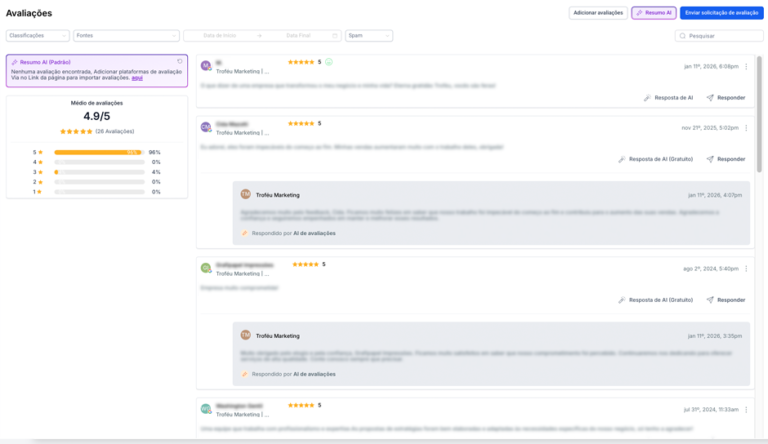
Task: Open the Spam filter dropdown
Action: tap(368, 35)
